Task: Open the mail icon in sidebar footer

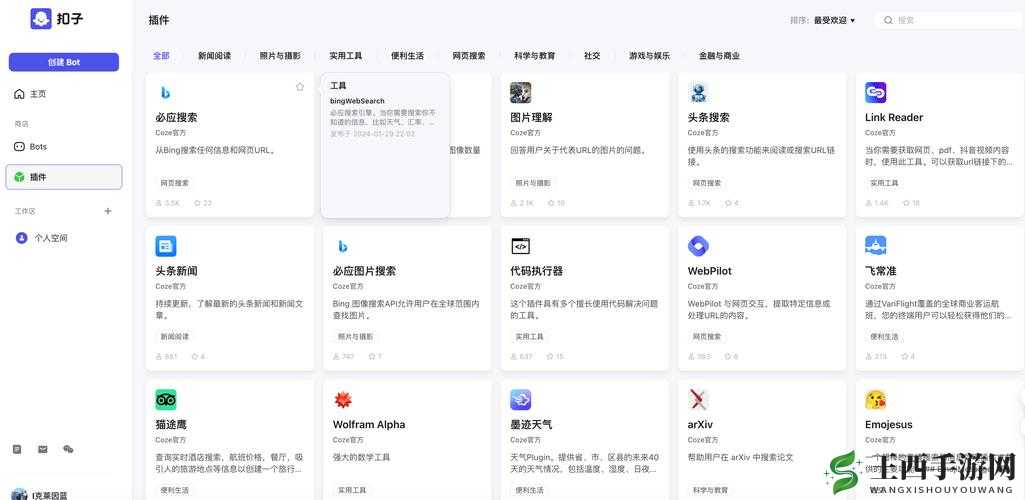Action: 42,449
